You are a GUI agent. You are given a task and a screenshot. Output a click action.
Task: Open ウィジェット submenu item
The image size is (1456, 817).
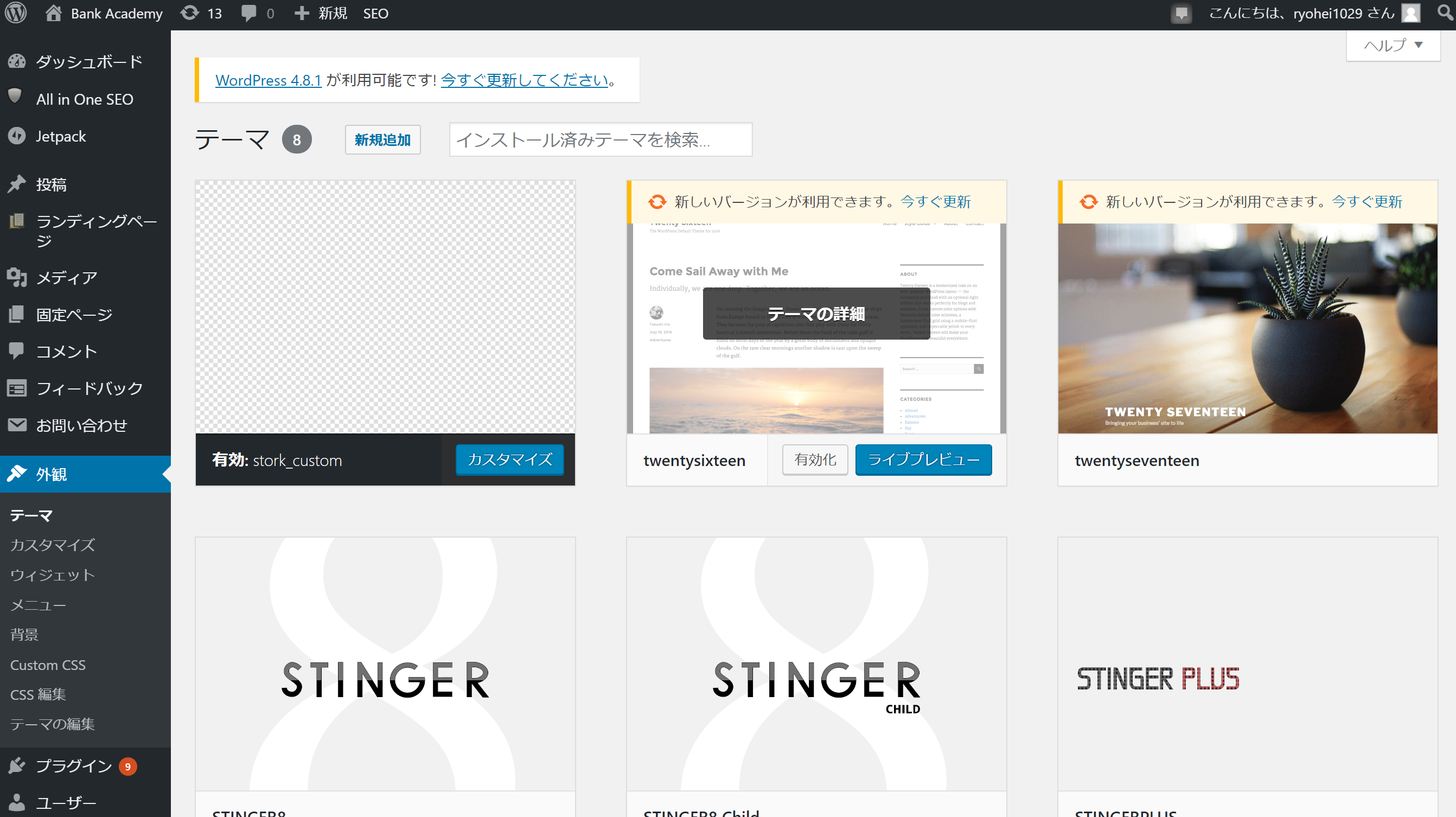53,575
